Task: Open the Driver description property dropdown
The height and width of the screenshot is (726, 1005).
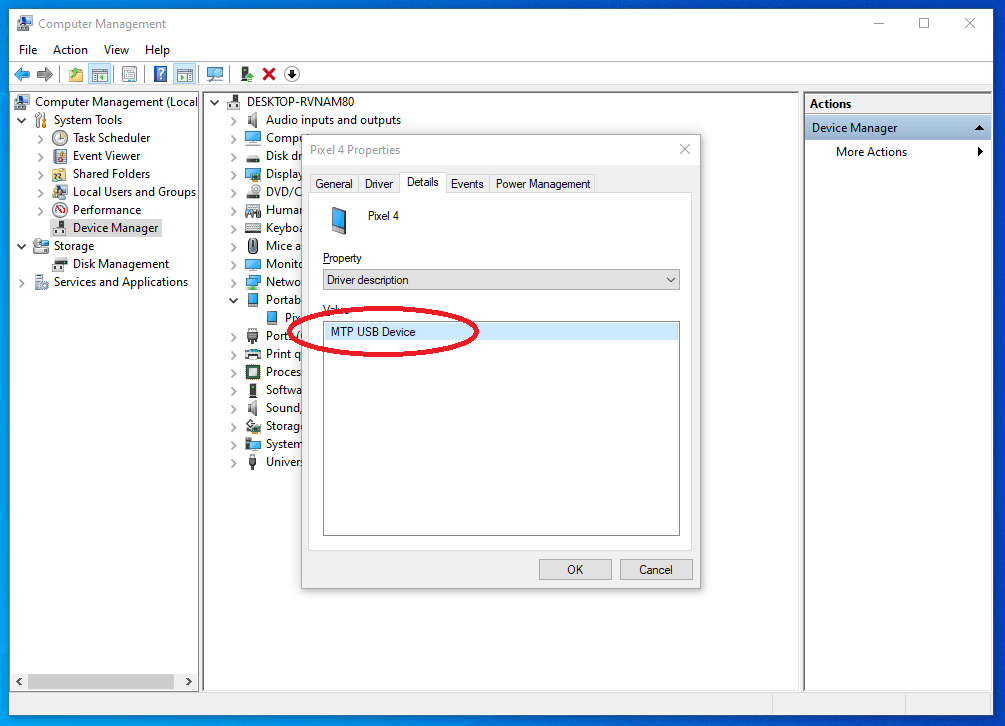Action: [501, 280]
